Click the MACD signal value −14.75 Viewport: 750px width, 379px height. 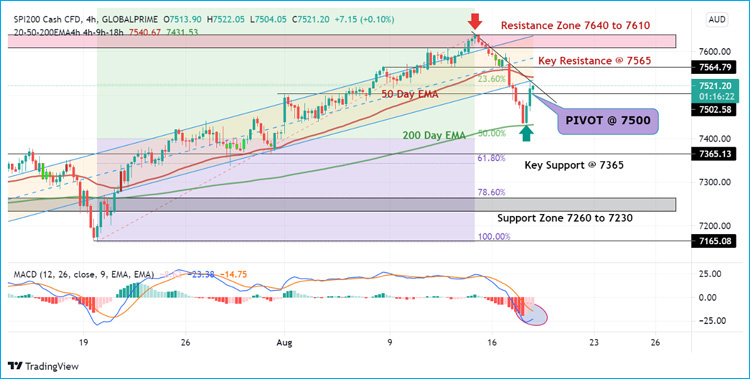[232, 275]
